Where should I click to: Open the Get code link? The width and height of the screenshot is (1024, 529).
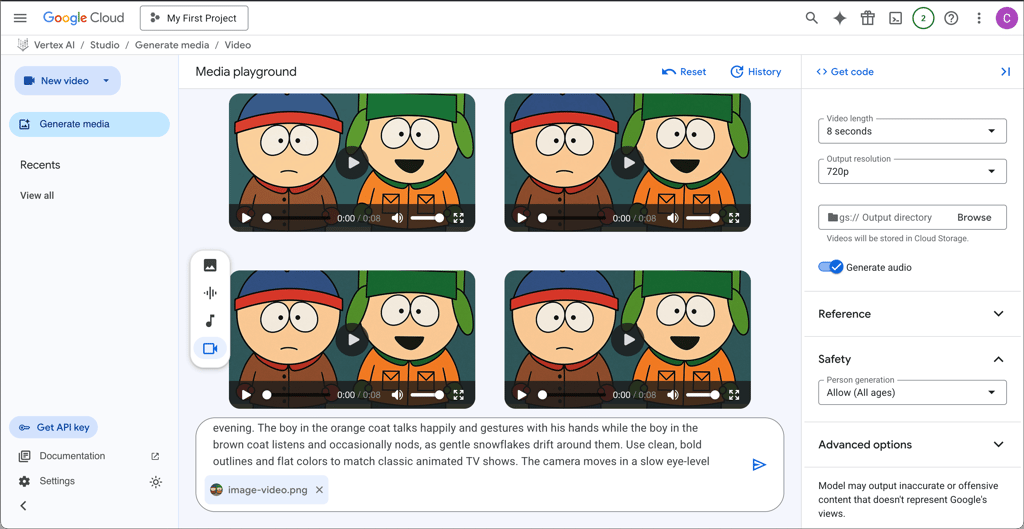coord(845,72)
